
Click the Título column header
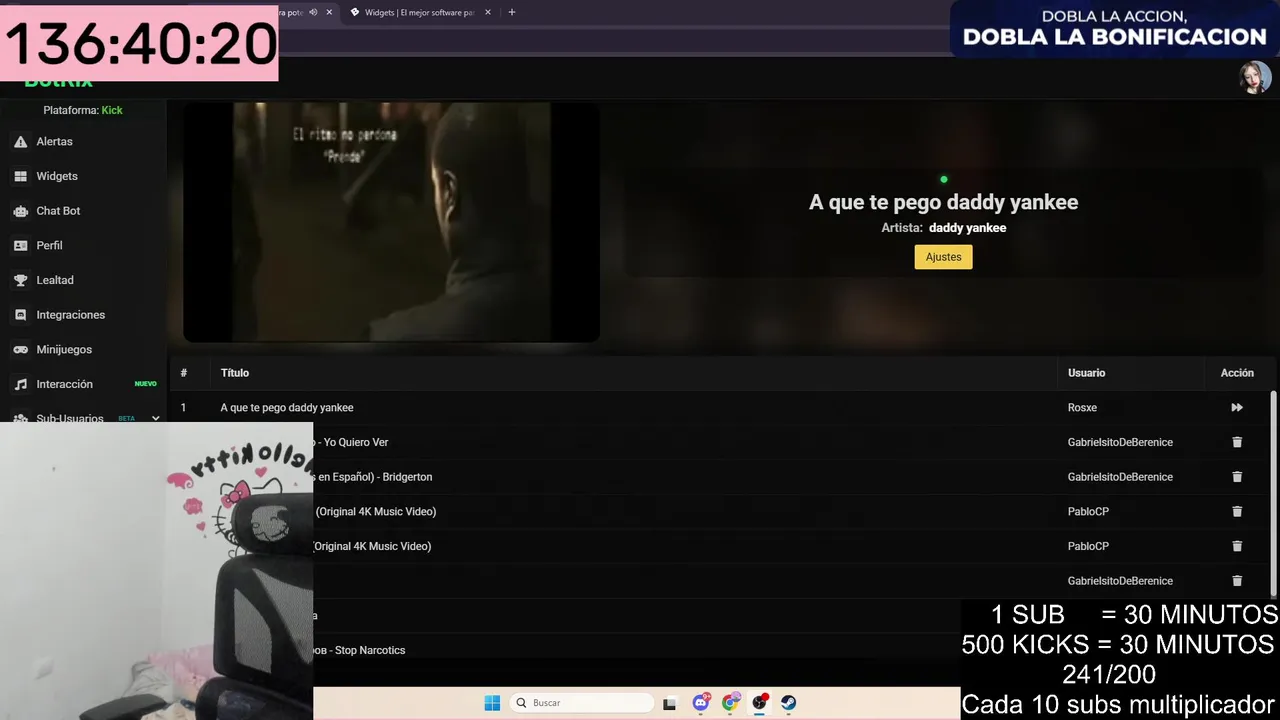[x=235, y=373]
